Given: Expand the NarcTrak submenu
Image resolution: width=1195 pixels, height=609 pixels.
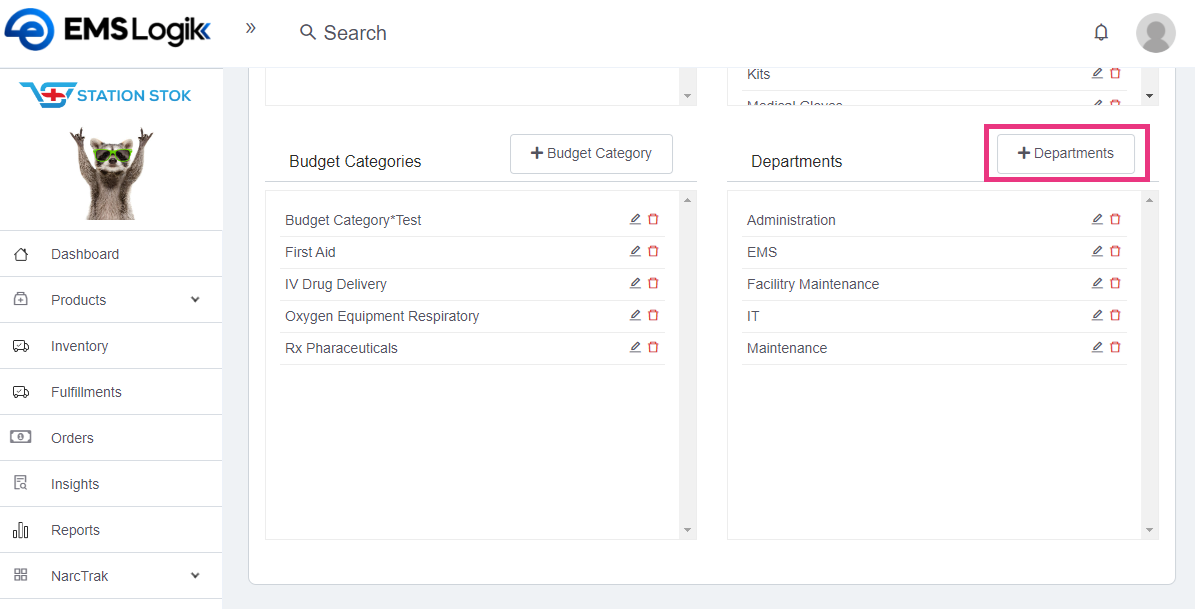Looking at the screenshot, I should [x=195, y=576].
